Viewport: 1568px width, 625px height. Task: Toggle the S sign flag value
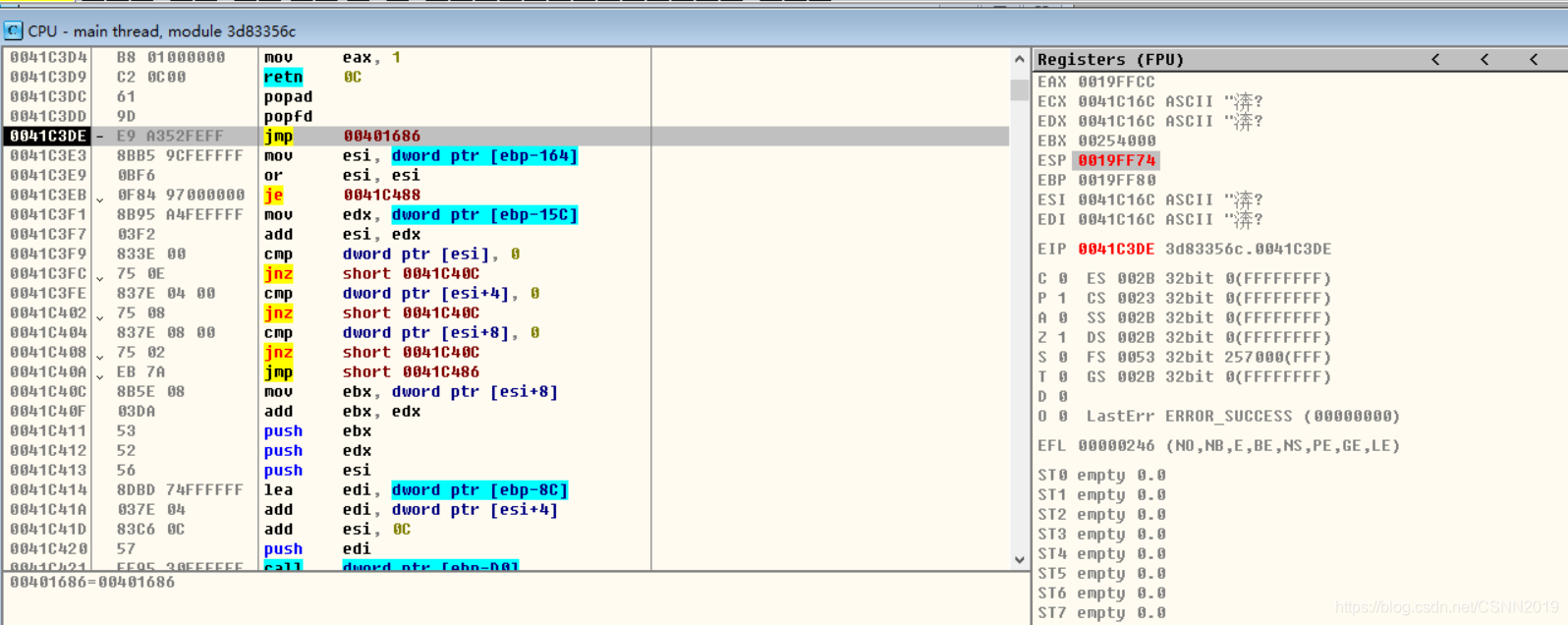pyautogui.click(x=1062, y=357)
